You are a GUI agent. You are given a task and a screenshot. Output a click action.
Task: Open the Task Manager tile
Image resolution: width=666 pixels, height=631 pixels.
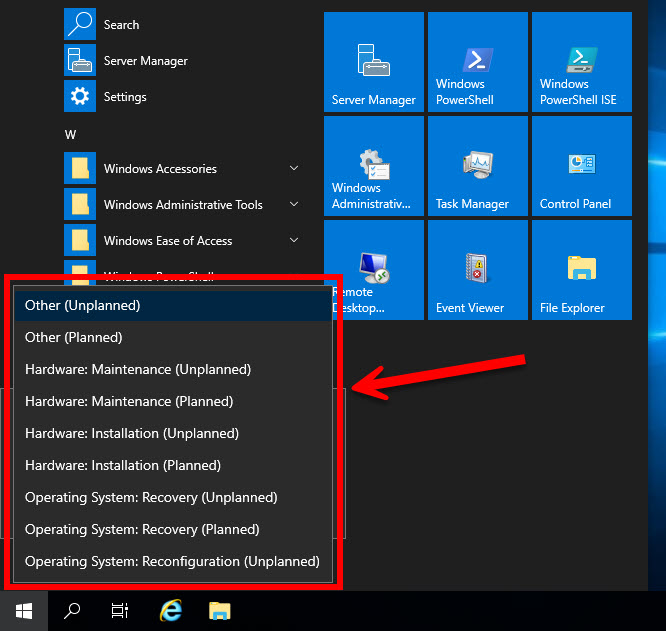click(x=478, y=166)
